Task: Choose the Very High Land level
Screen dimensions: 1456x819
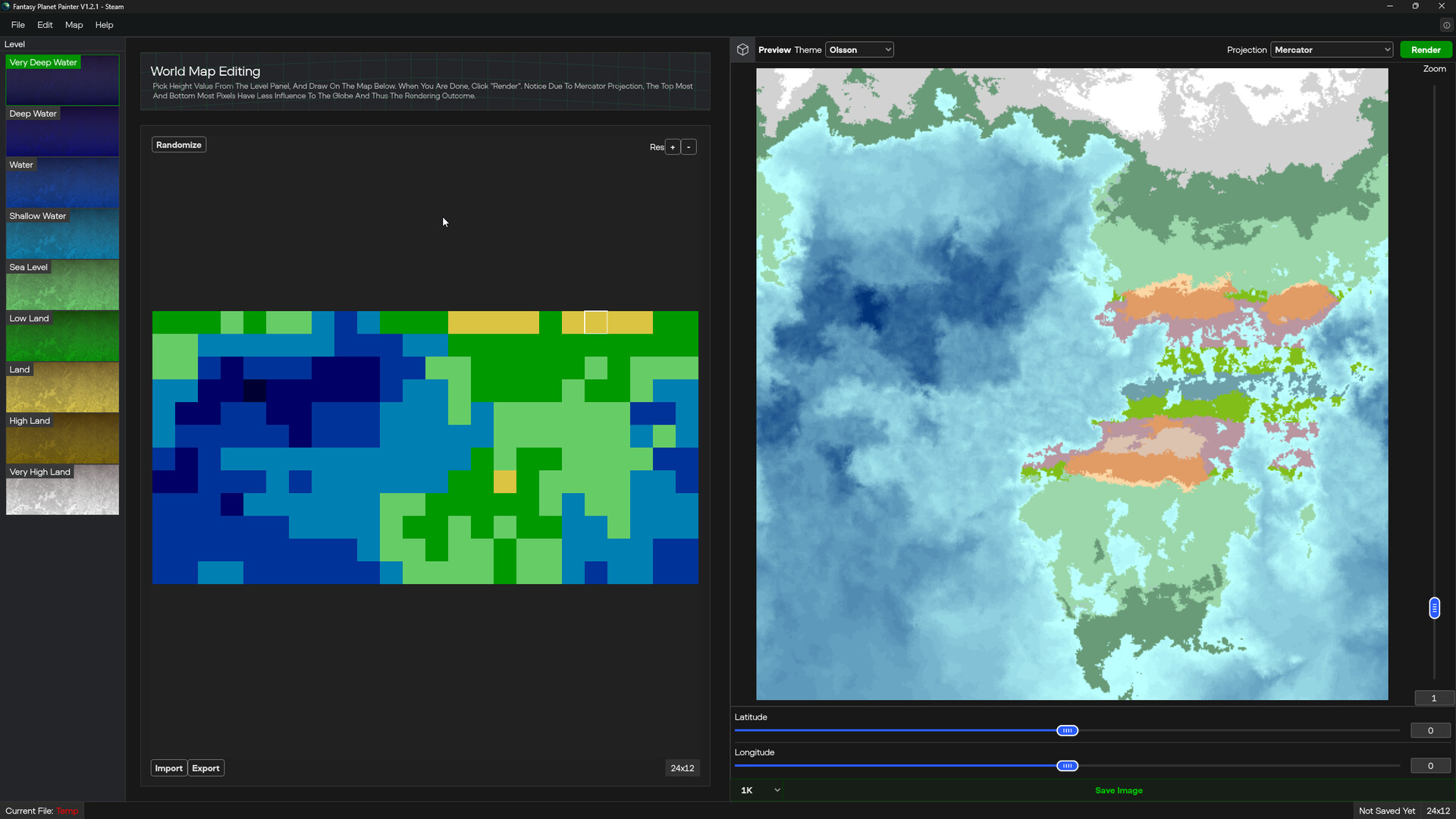Action: 62,490
